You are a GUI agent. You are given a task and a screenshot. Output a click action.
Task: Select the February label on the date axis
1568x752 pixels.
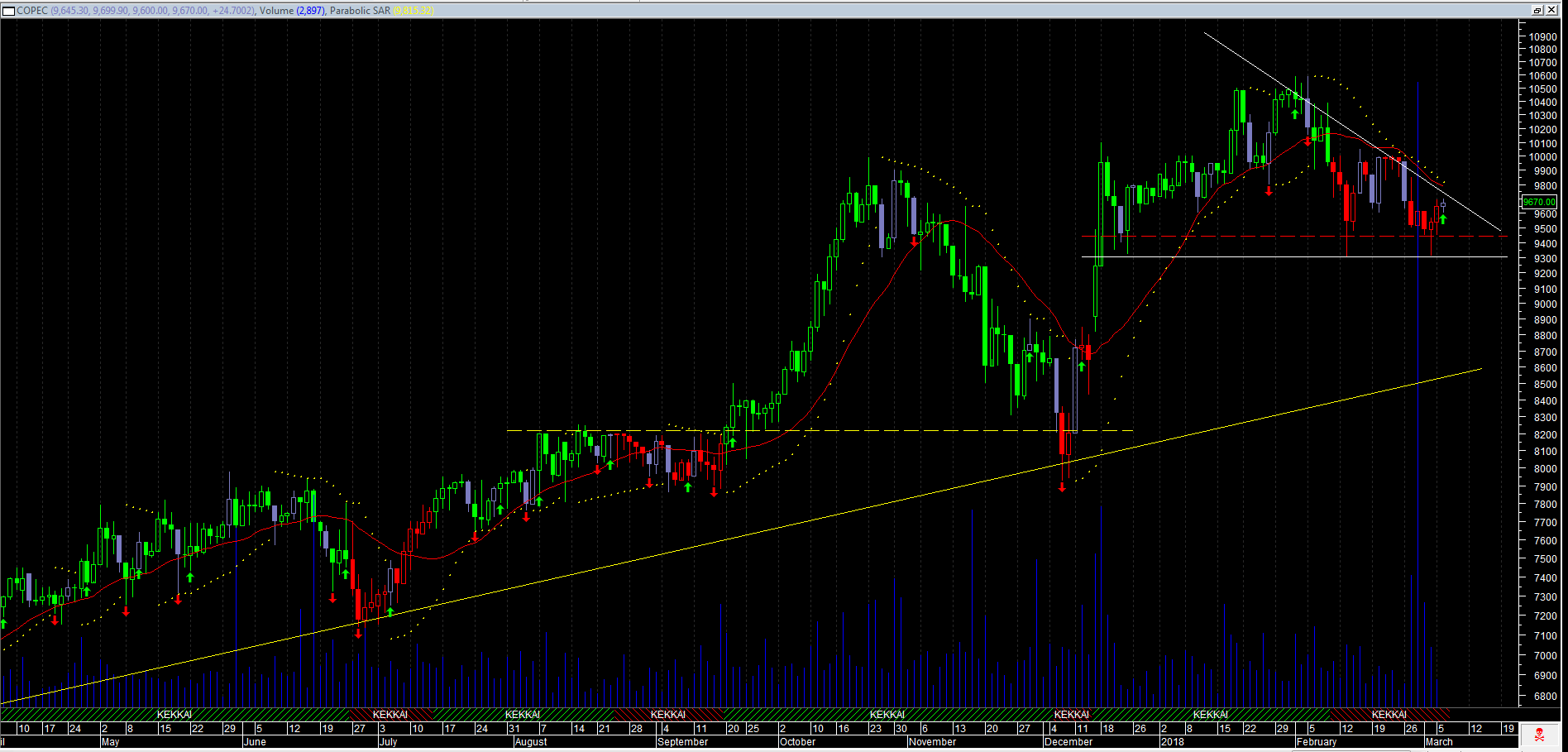1317,742
